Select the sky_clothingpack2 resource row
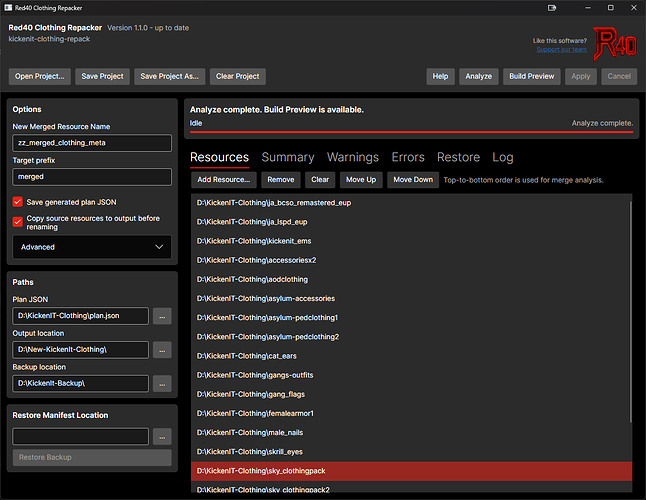 coord(411,487)
